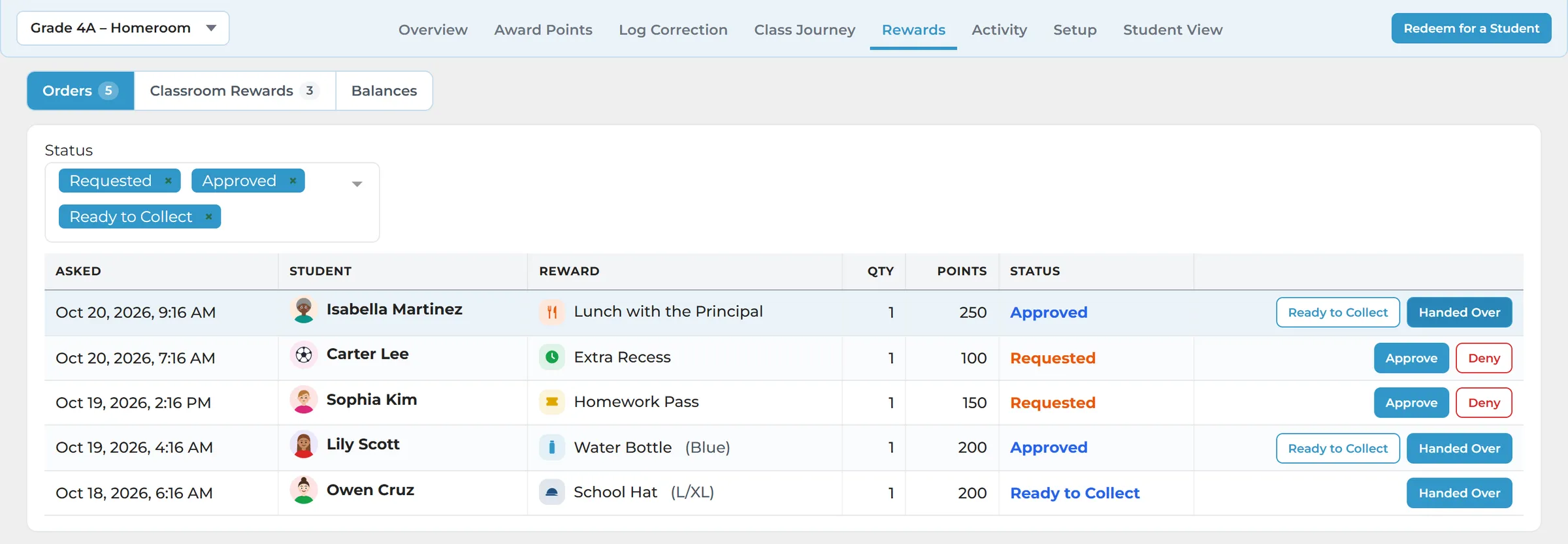
Task: Open the Overview tab
Action: coord(433,30)
